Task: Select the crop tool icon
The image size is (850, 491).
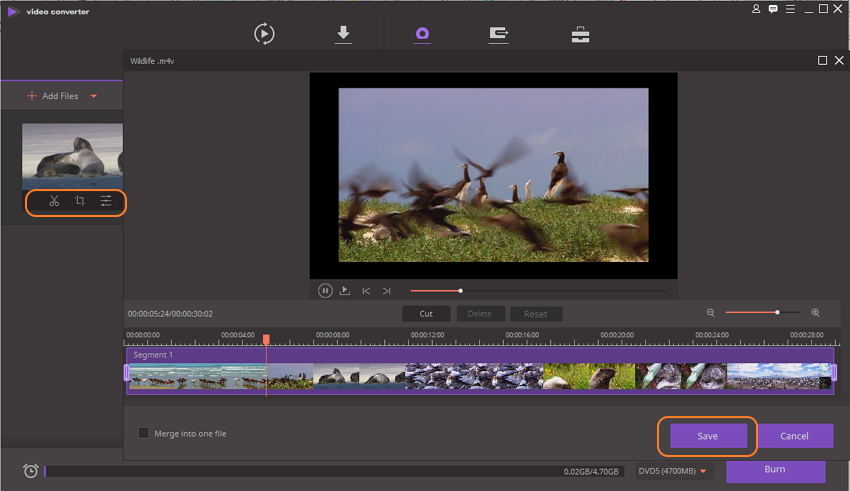Action: pyautogui.click(x=80, y=201)
